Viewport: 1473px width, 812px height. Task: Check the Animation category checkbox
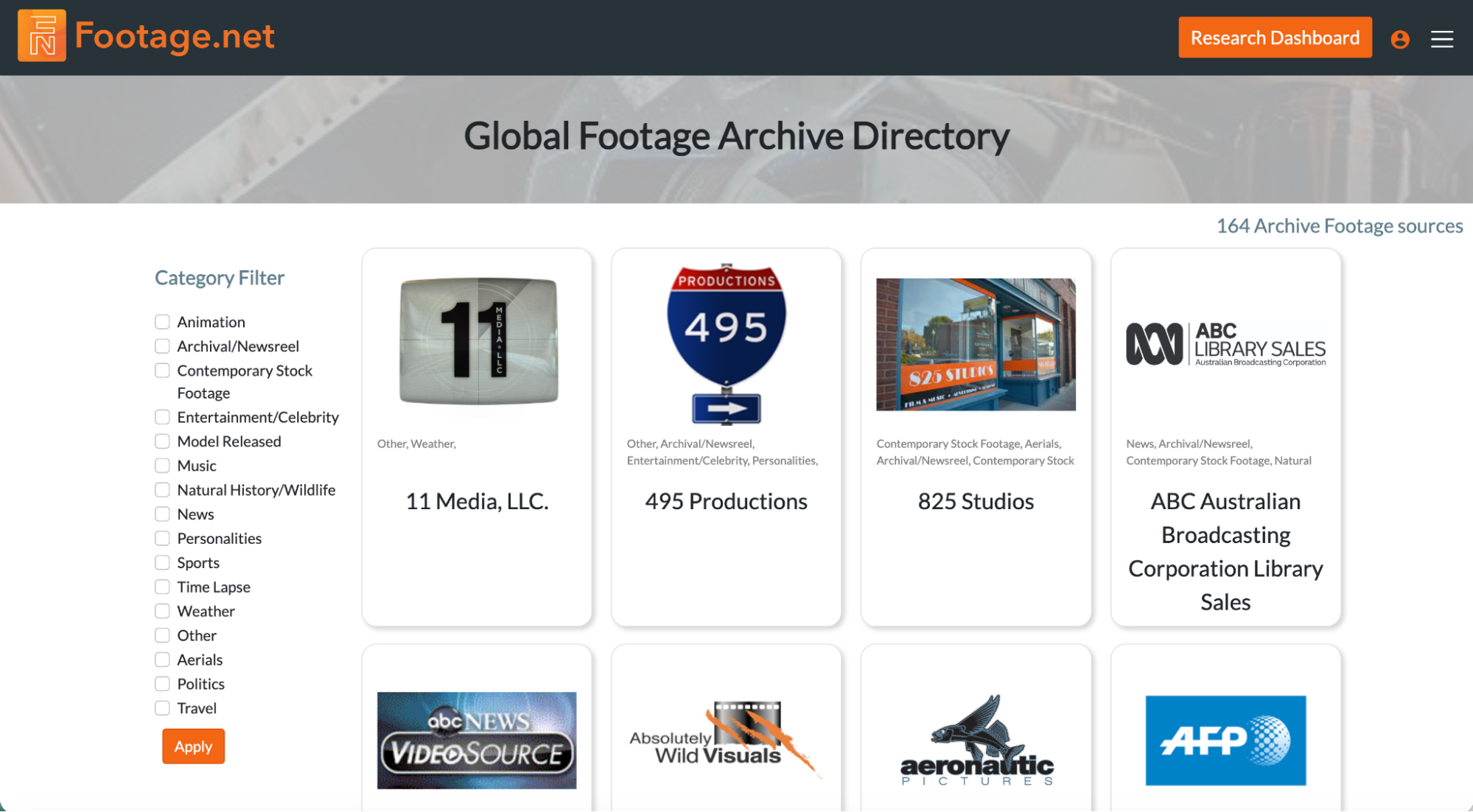pyautogui.click(x=162, y=322)
